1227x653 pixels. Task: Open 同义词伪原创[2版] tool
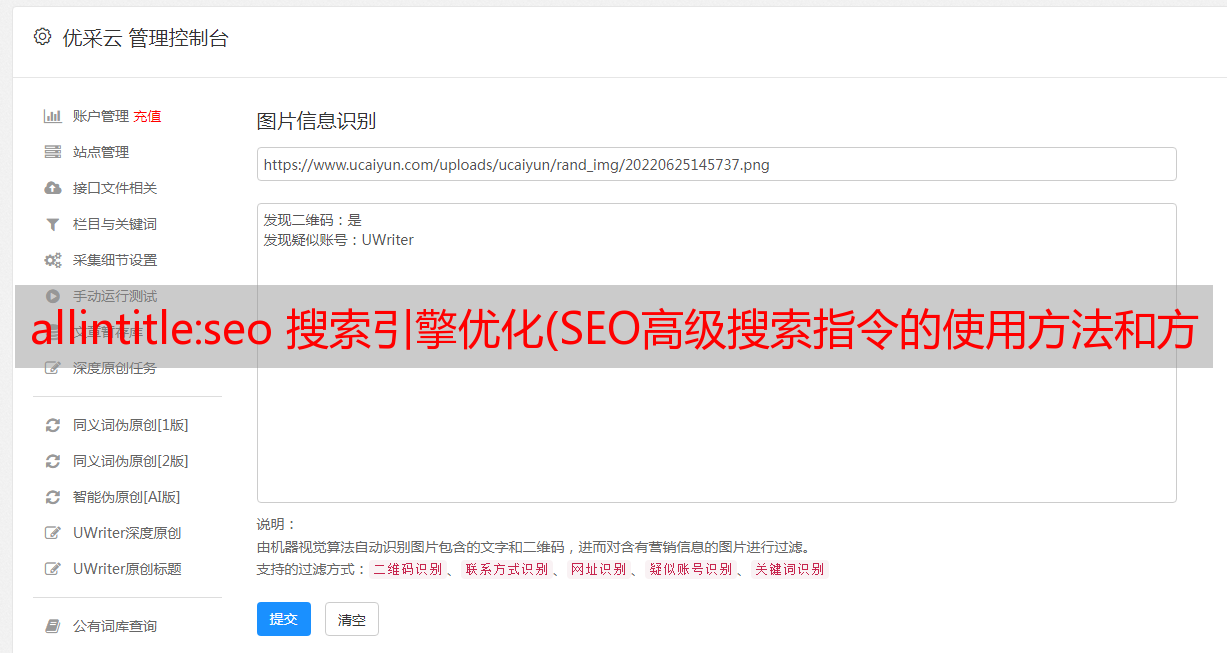pyautogui.click(x=131, y=461)
